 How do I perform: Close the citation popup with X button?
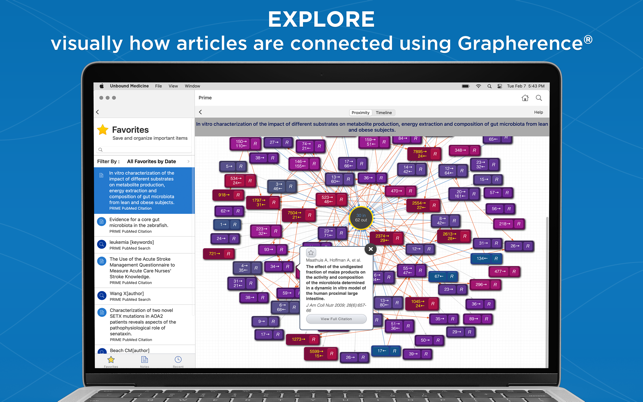point(370,249)
